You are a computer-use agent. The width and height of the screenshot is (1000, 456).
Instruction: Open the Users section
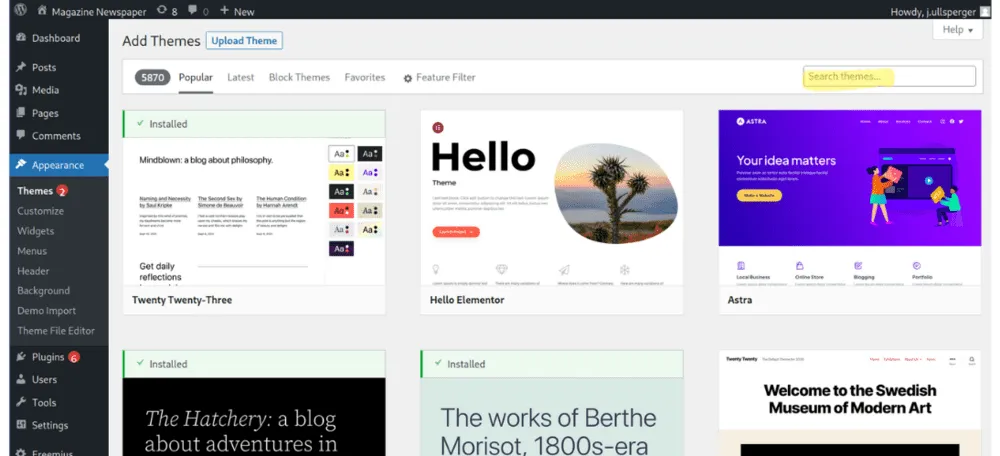59,379
